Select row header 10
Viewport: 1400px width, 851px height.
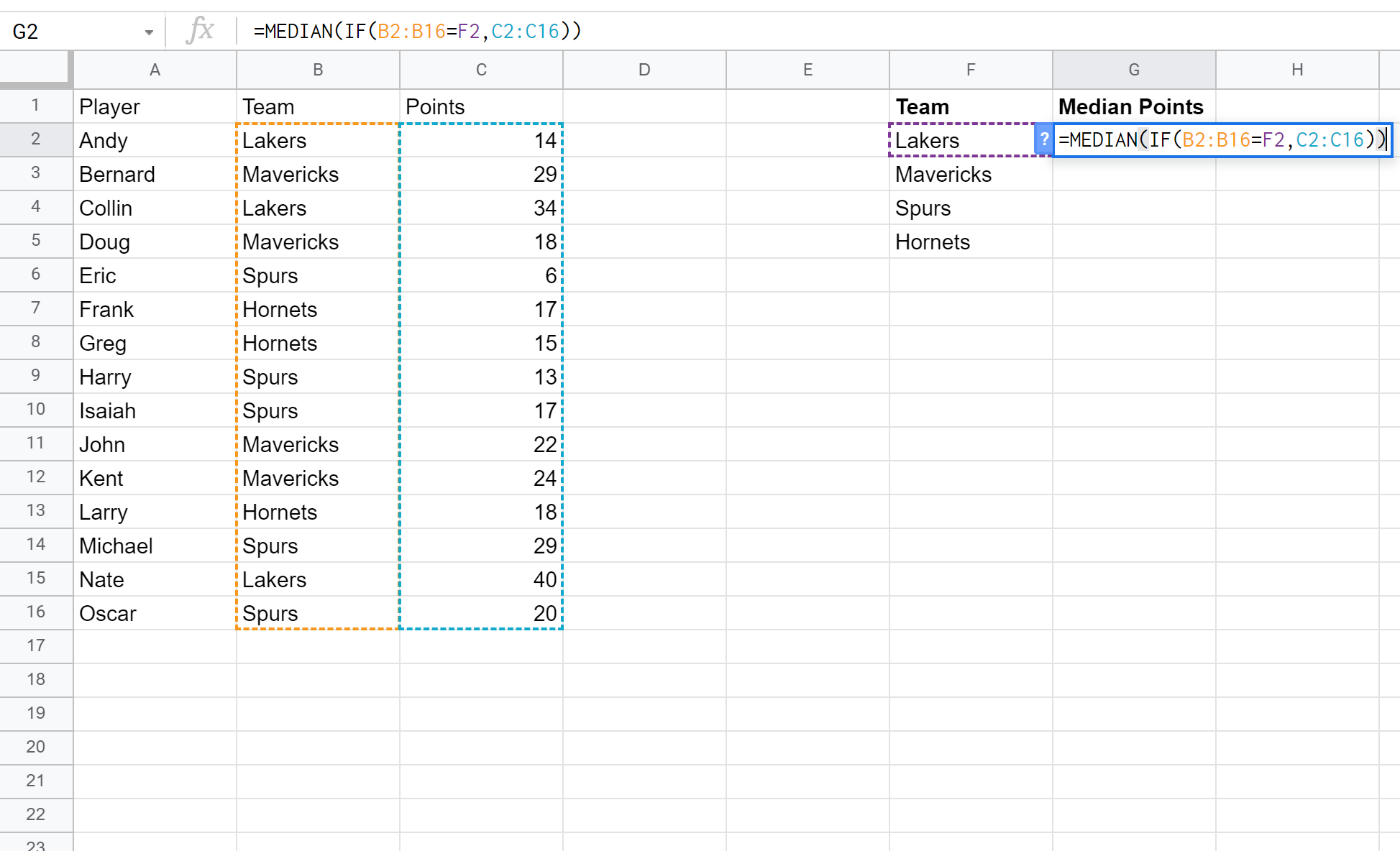[36, 410]
